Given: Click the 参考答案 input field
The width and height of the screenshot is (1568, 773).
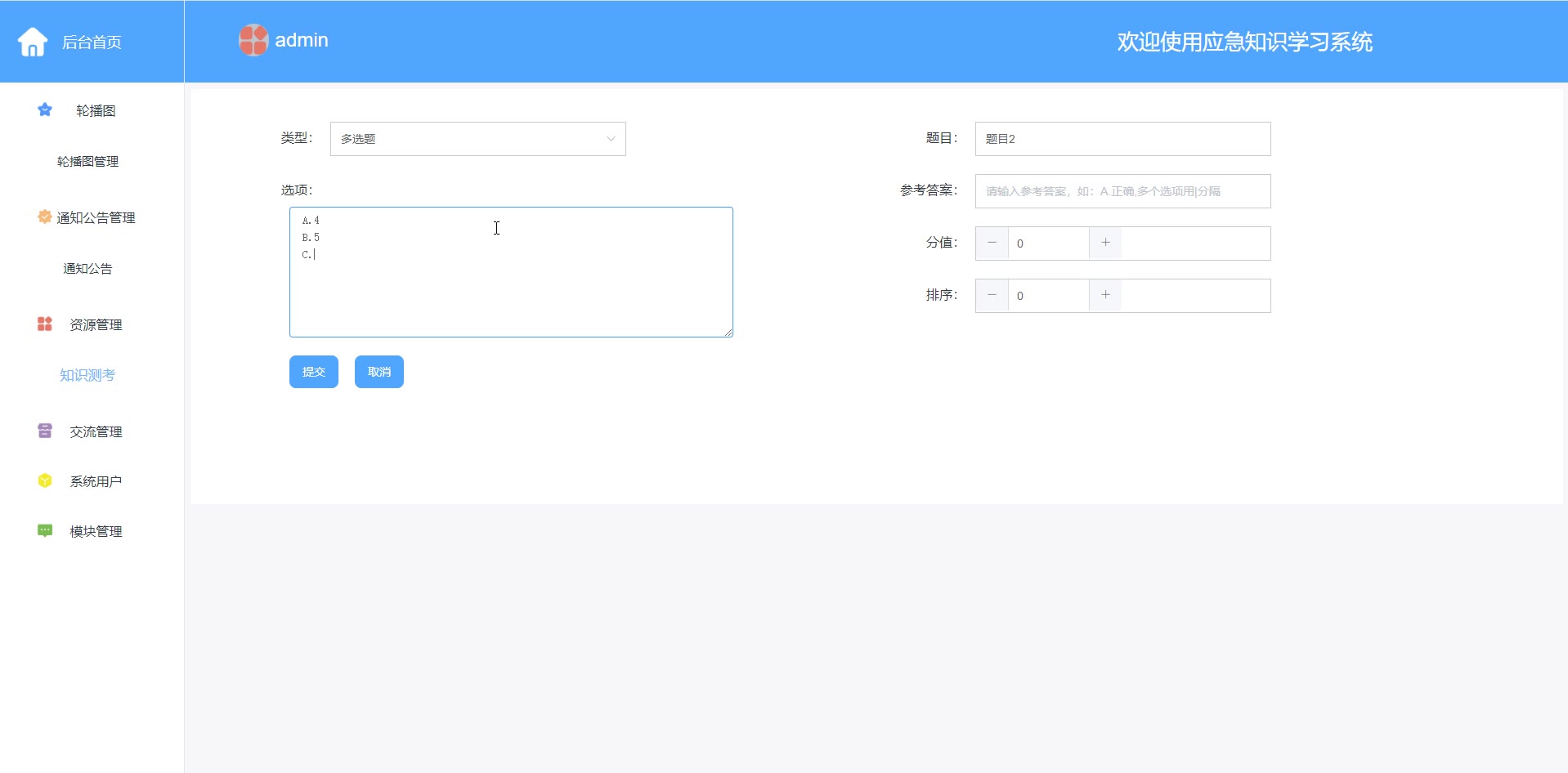Looking at the screenshot, I should (x=1122, y=191).
